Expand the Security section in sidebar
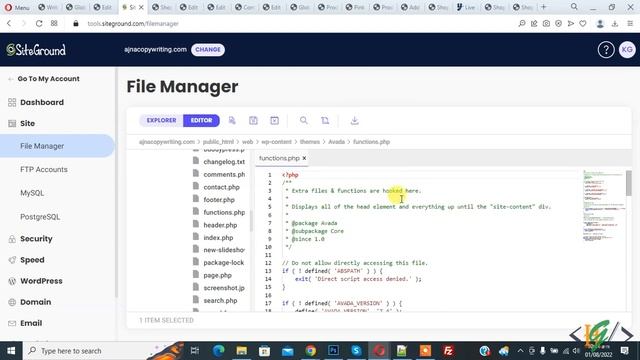This screenshot has height=360, width=640. coord(36,239)
